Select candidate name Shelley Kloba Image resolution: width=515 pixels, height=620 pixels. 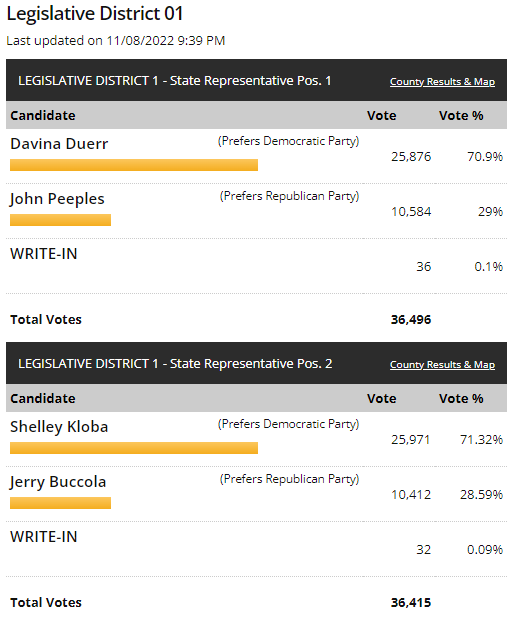(x=59, y=427)
